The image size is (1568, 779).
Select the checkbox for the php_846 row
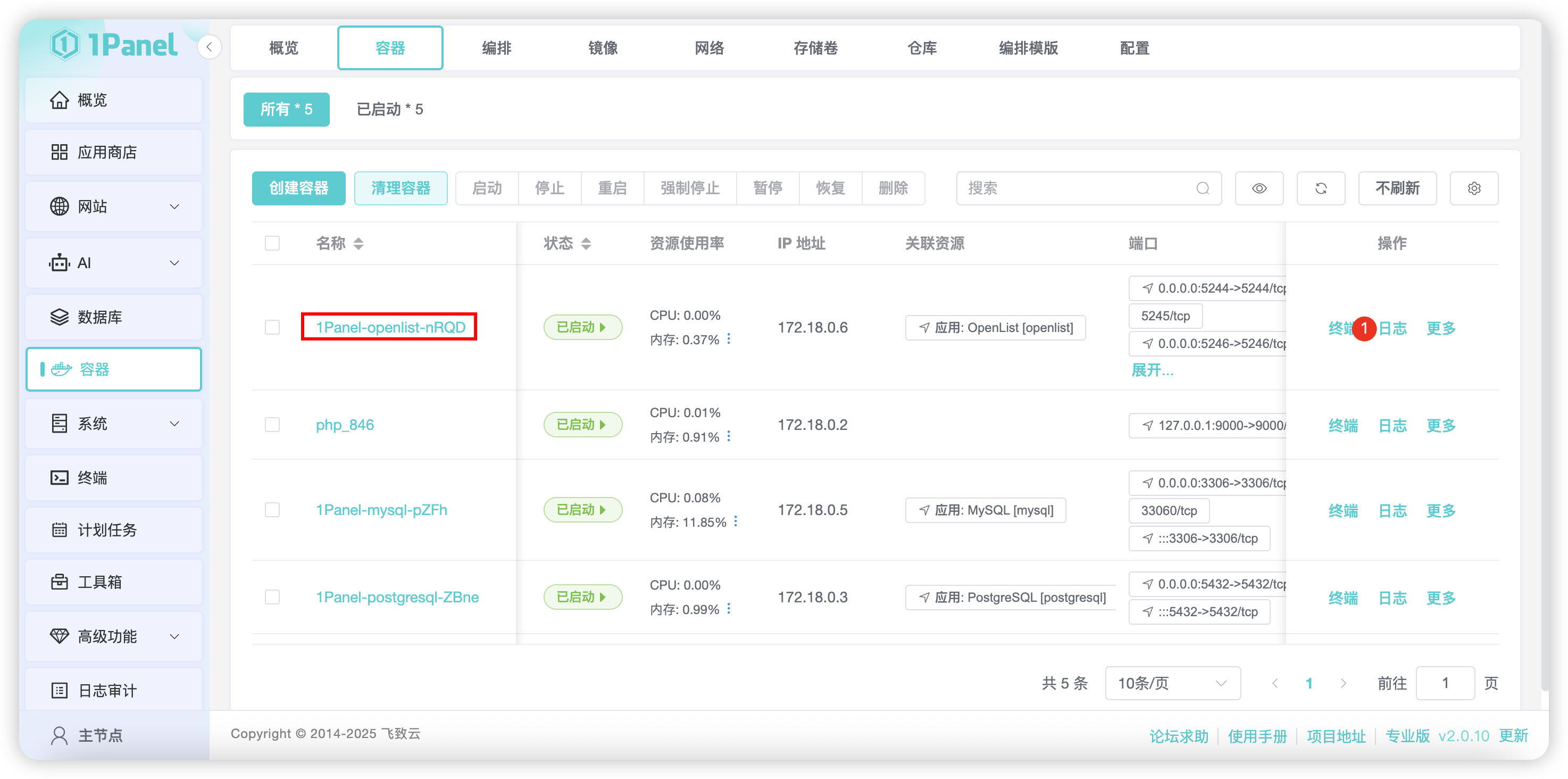(272, 425)
